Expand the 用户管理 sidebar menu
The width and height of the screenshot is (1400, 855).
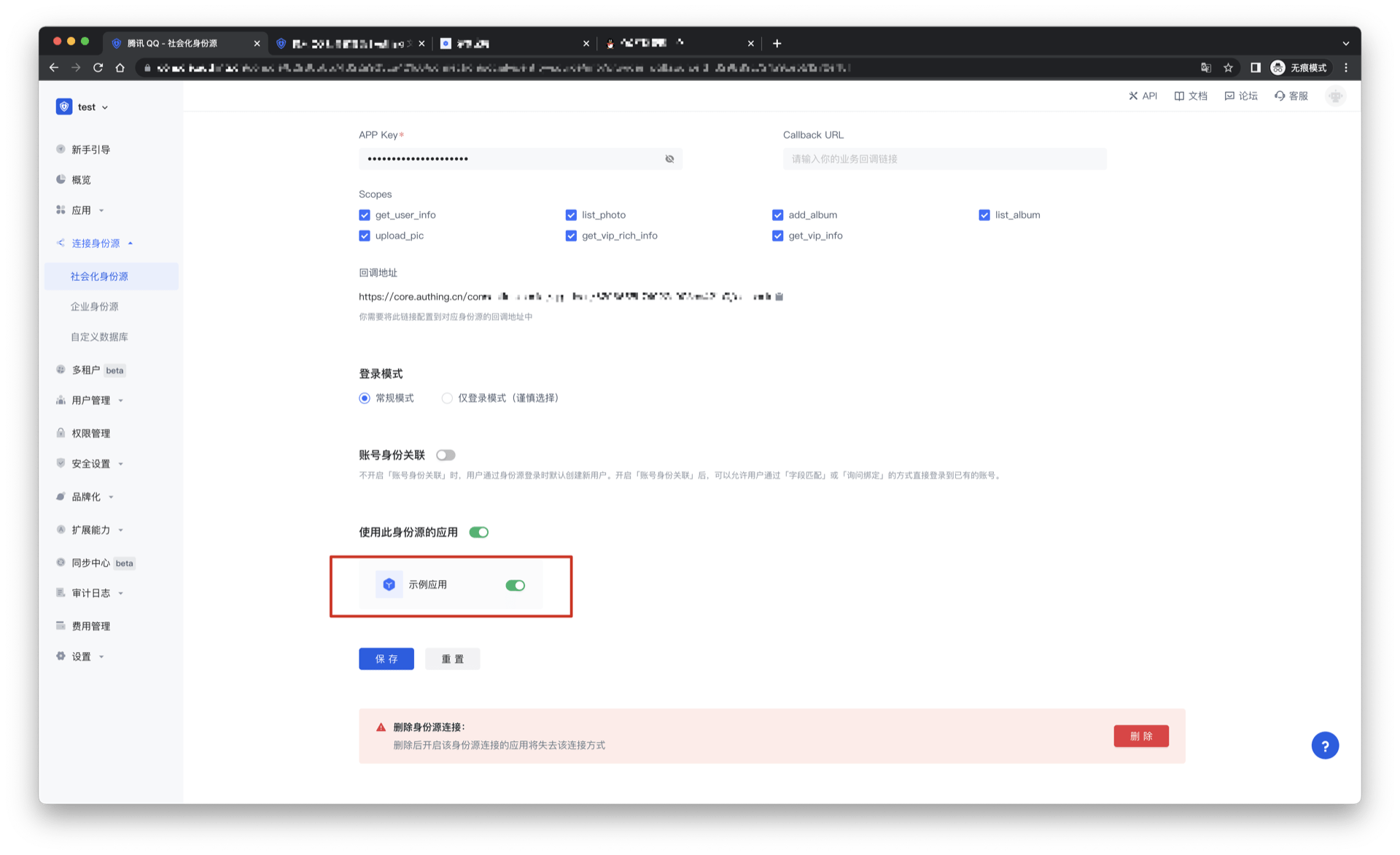90,401
